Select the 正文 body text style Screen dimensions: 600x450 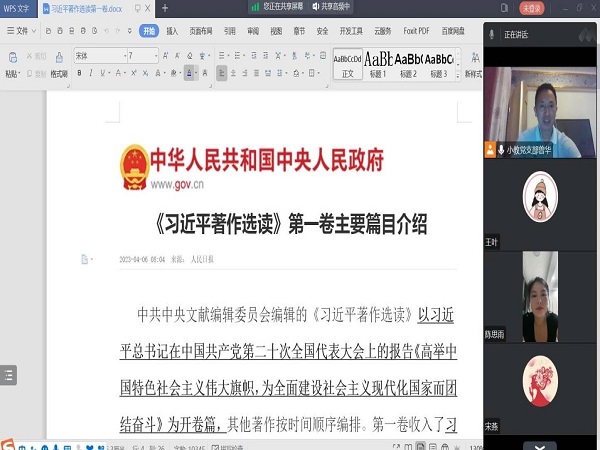coord(348,64)
